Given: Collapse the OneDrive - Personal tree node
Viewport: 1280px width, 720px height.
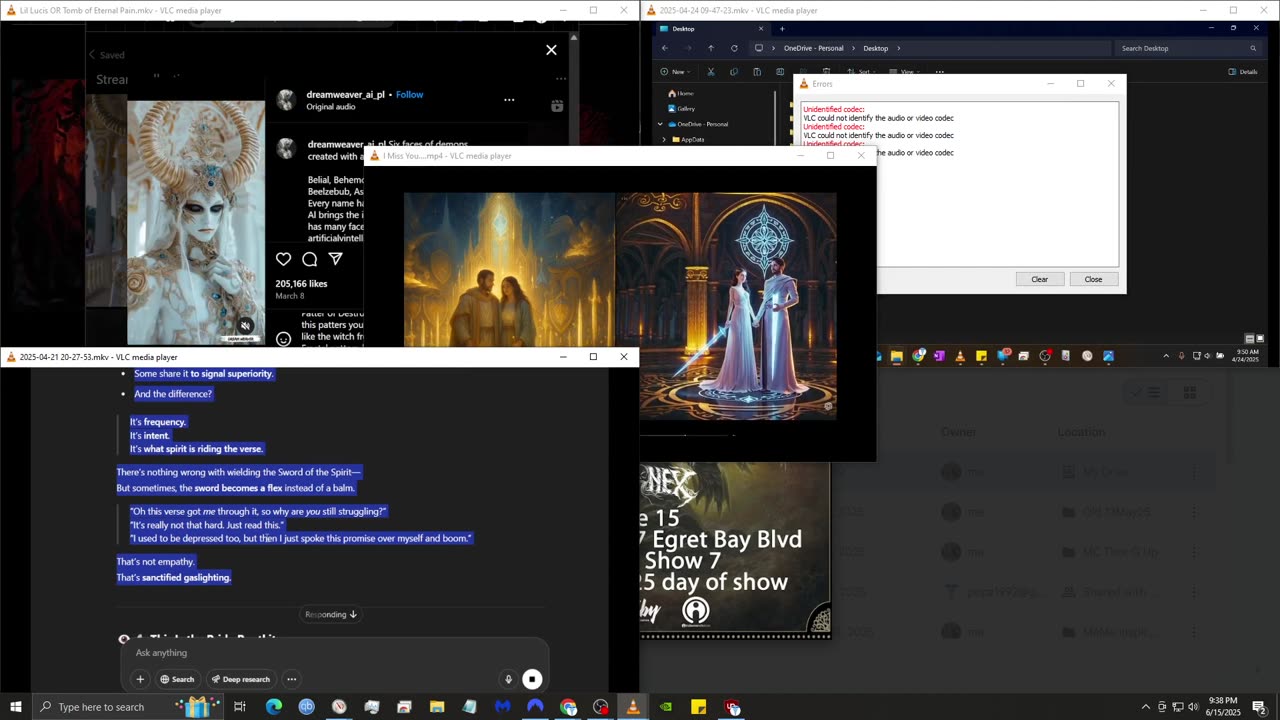Looking at the screenshot, I should point(660,124).
